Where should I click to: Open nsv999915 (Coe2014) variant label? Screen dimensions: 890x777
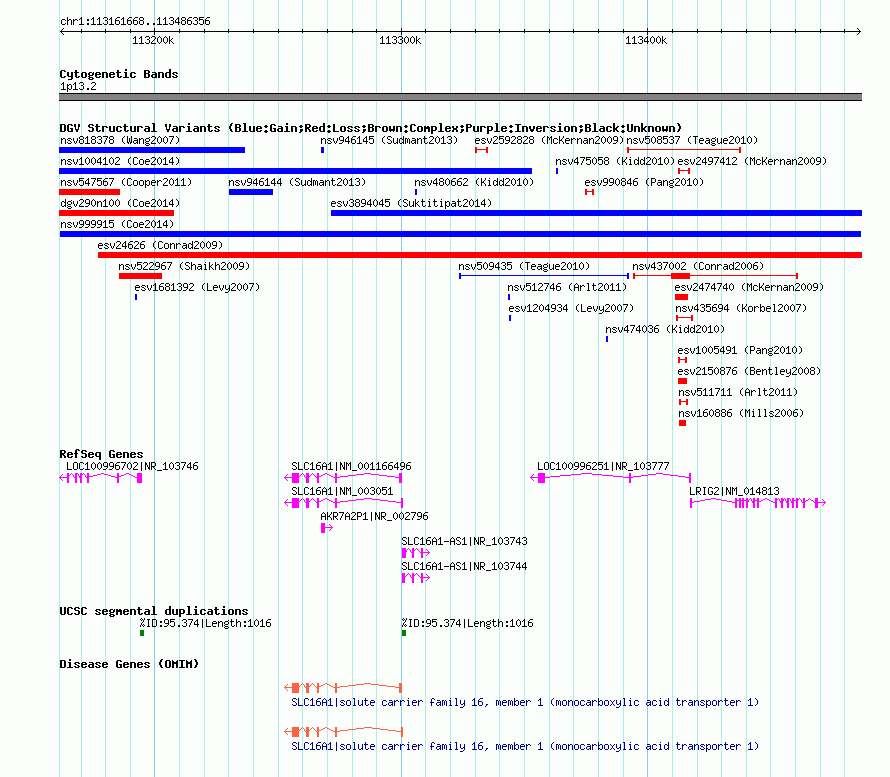coord(117,224)
